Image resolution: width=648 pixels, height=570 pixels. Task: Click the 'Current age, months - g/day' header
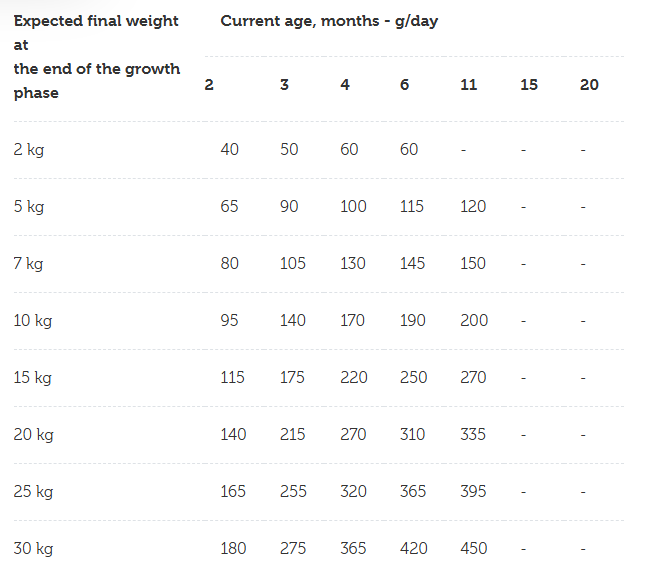(329, 21)
